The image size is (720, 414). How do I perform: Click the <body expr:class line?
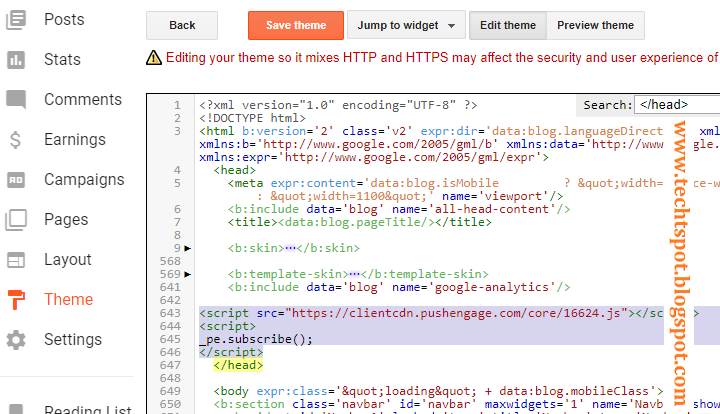[x=439, y=392]
